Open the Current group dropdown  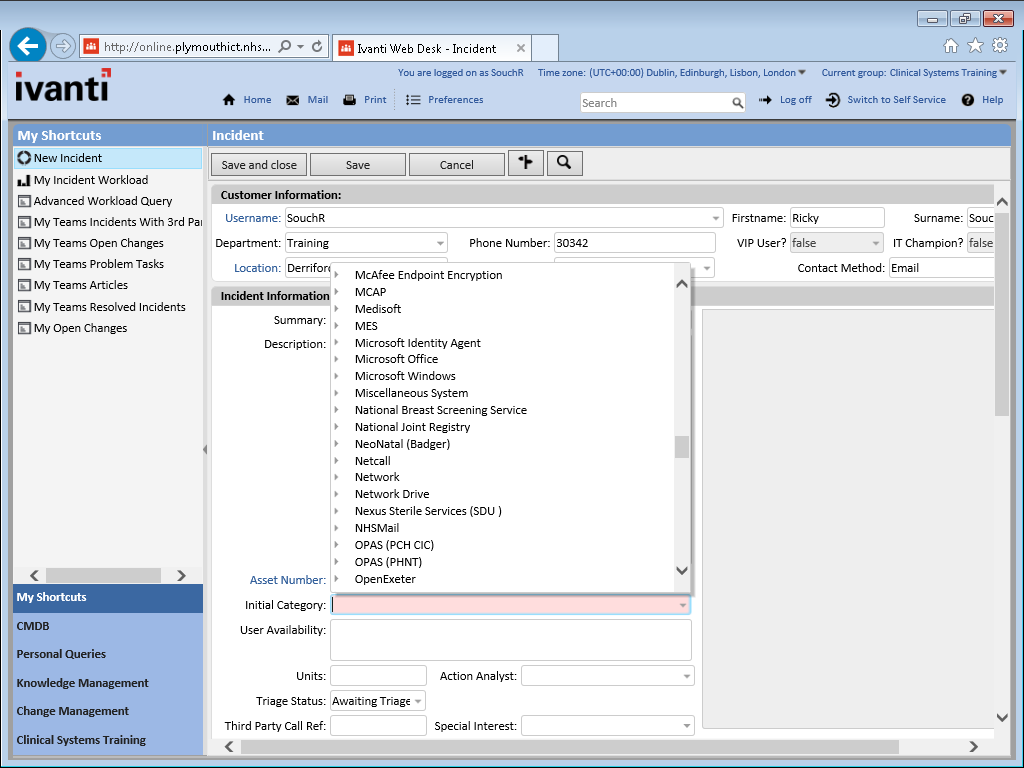click(x=1003, y=72)
